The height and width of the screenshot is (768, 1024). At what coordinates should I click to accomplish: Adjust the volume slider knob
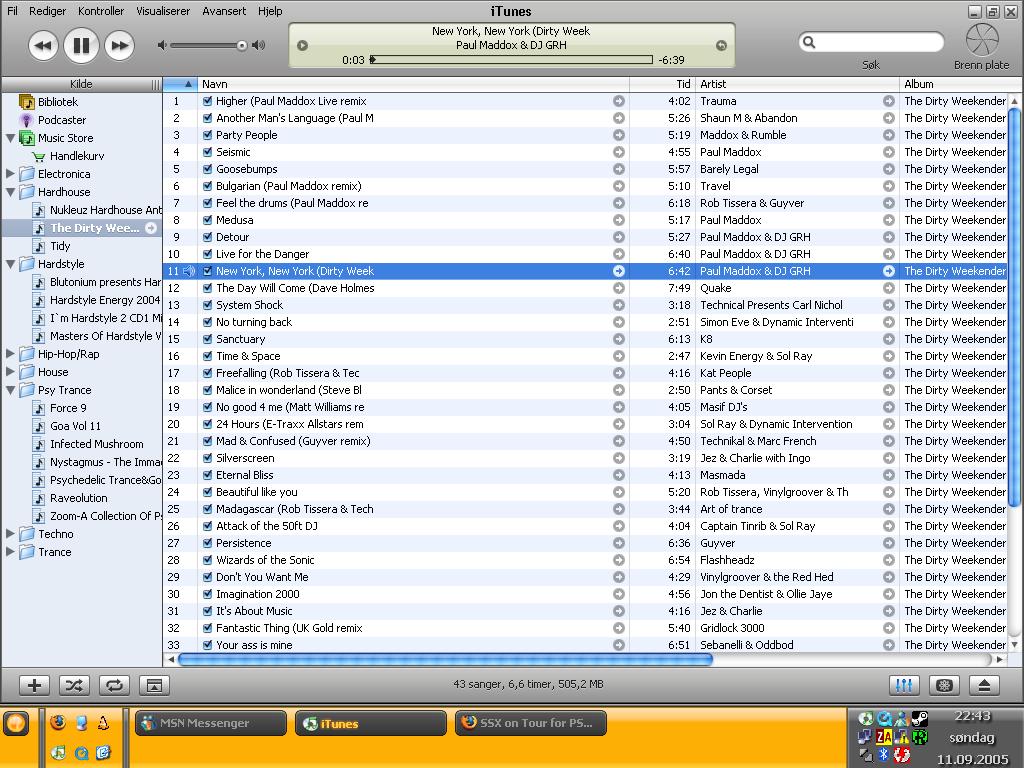[x=242, y=45]
